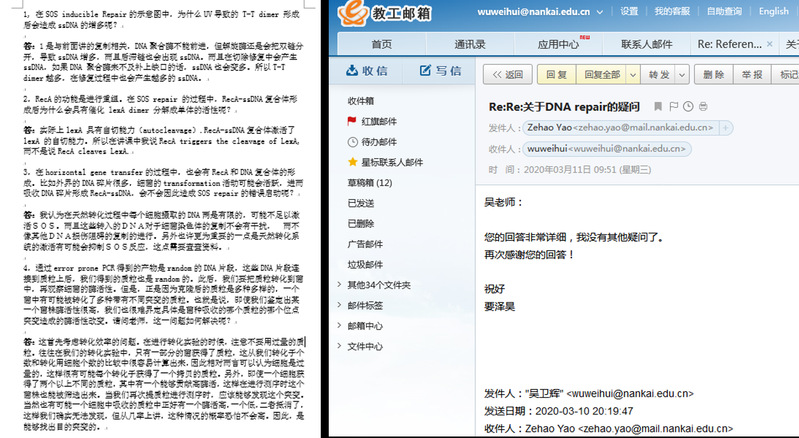Click the 返回 (back) button
Viewport: 799px width, 438px height.
pyautogui.click(x=507, y=75)
